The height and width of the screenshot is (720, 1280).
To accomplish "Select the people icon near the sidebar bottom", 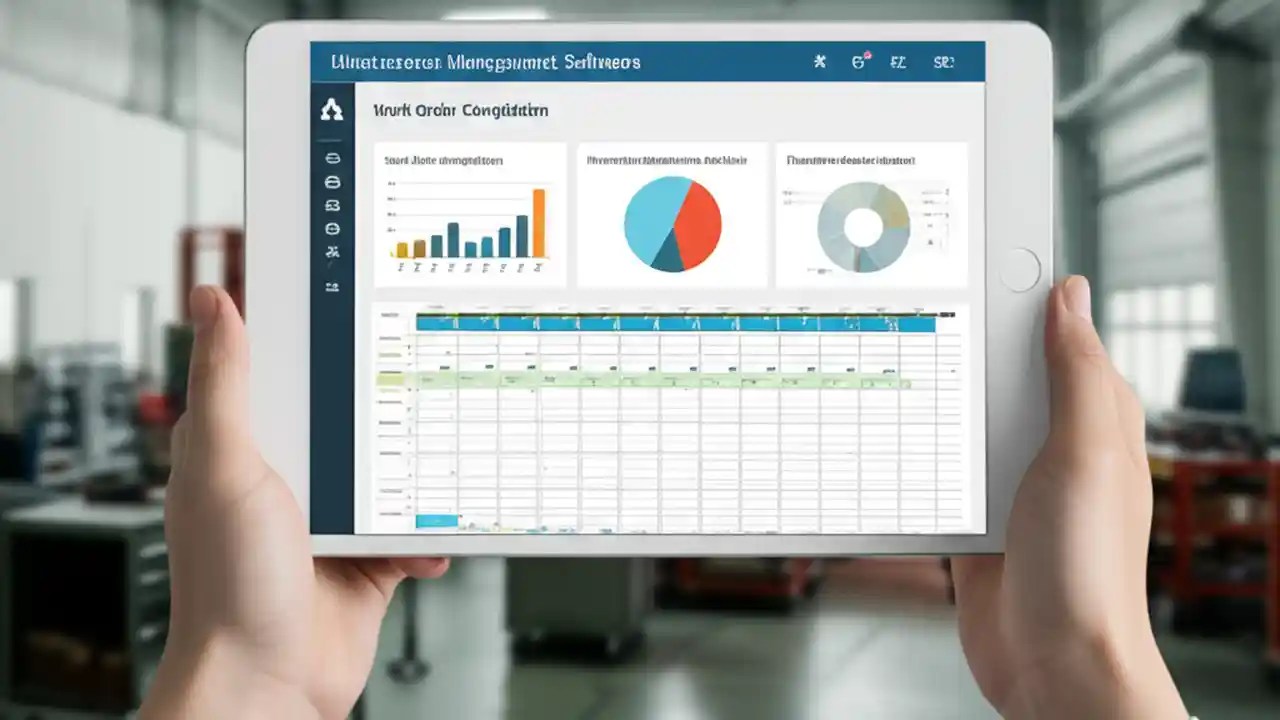I will 332,251.
